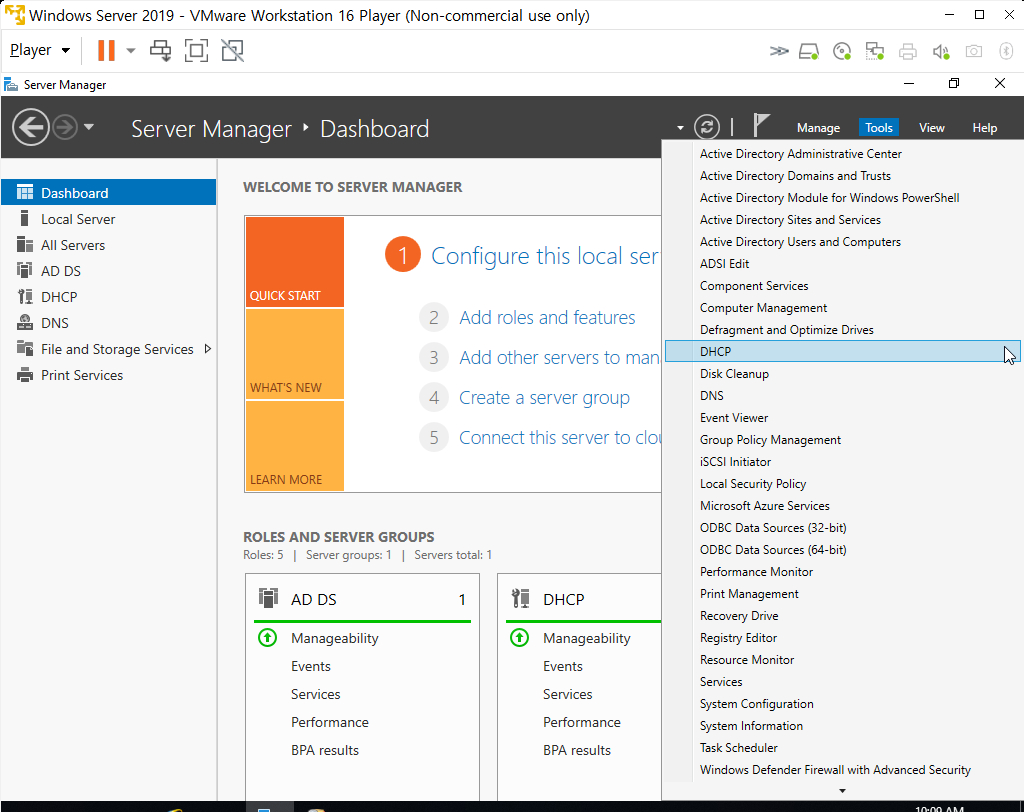Click the WHAT'S NEW tile

(295, 353)
